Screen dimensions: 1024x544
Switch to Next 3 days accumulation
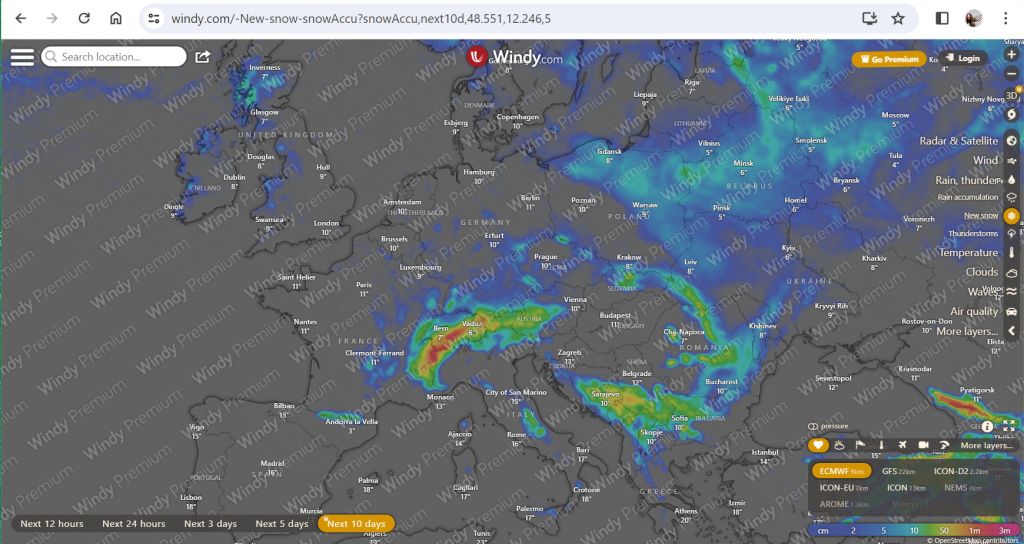click(x=210, y=523)
